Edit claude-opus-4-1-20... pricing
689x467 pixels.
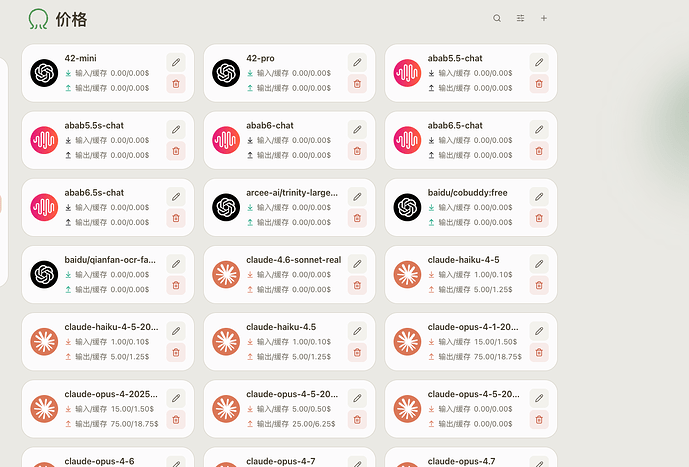click(x=539, y=331)
